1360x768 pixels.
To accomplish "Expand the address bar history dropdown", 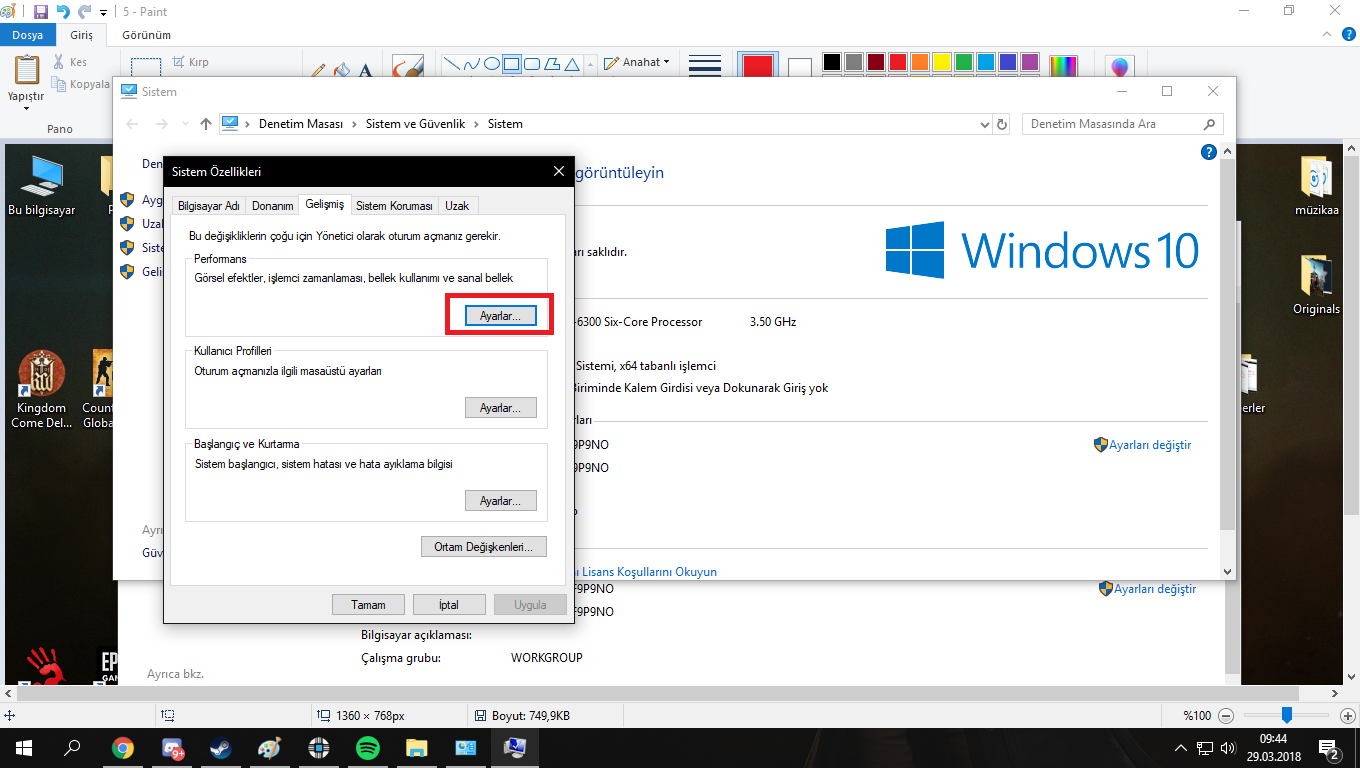I will click(985, 124).
